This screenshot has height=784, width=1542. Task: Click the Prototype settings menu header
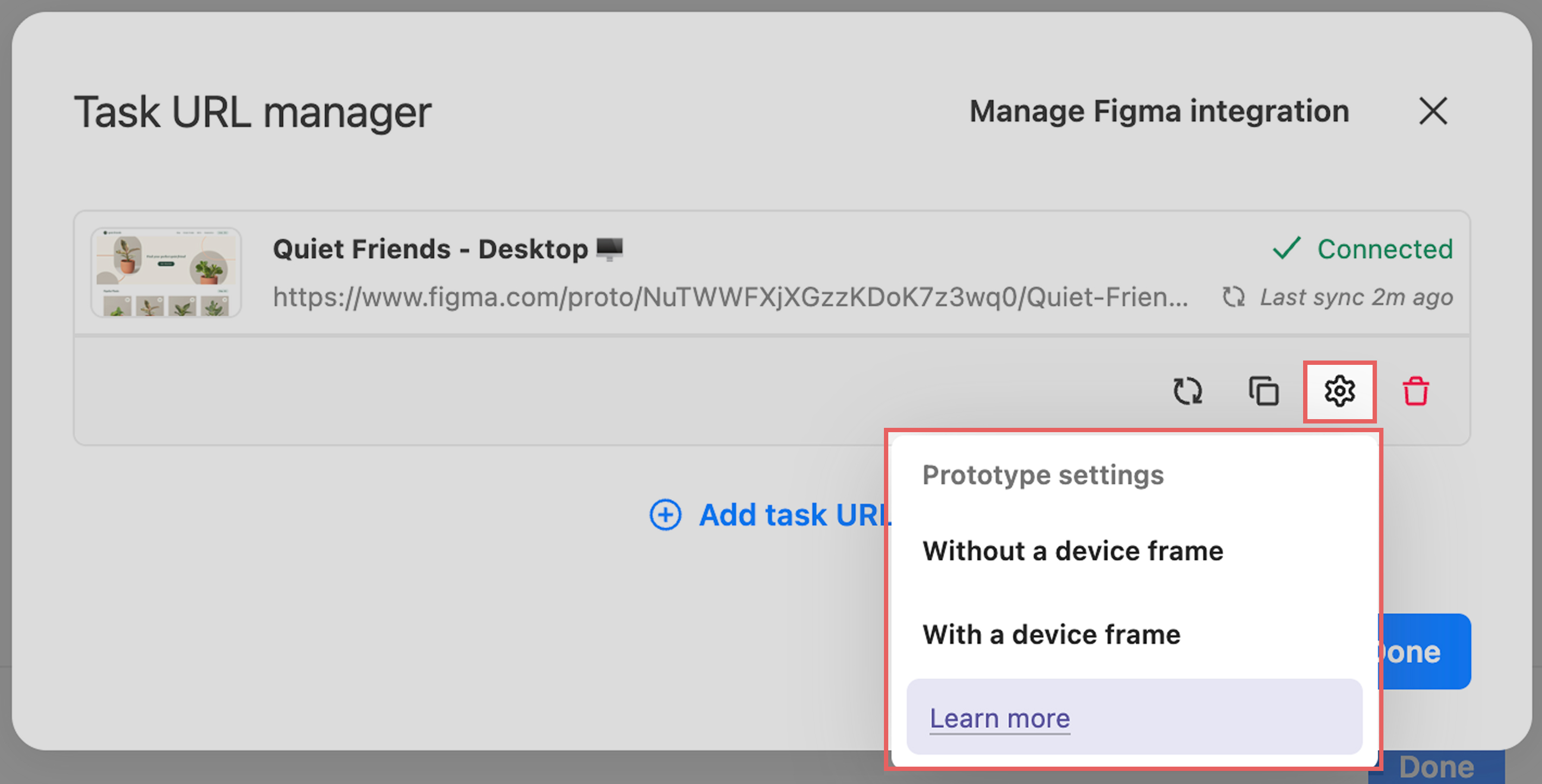click(1043, 475)
